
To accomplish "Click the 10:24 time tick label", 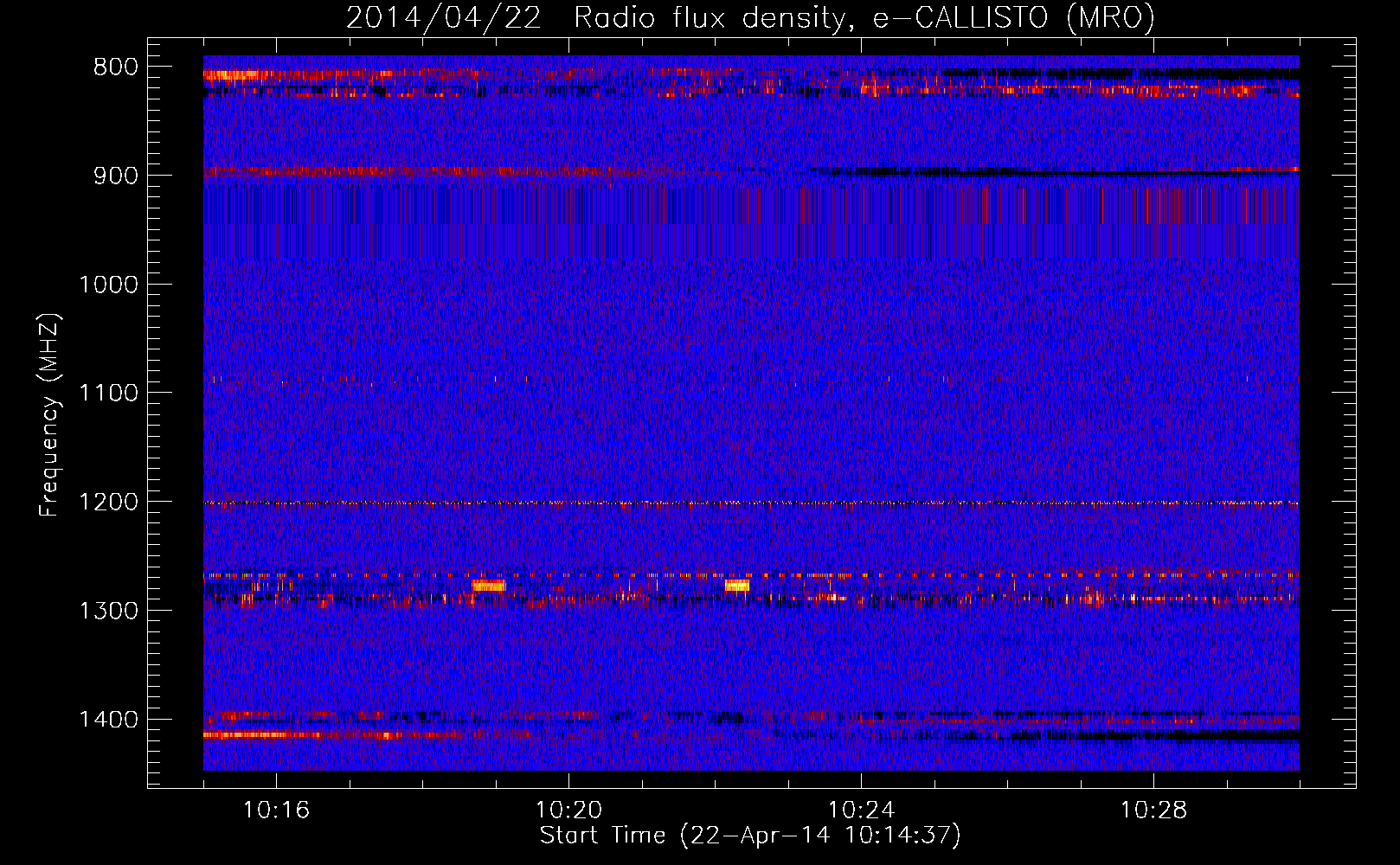I will tap(861, 811).
